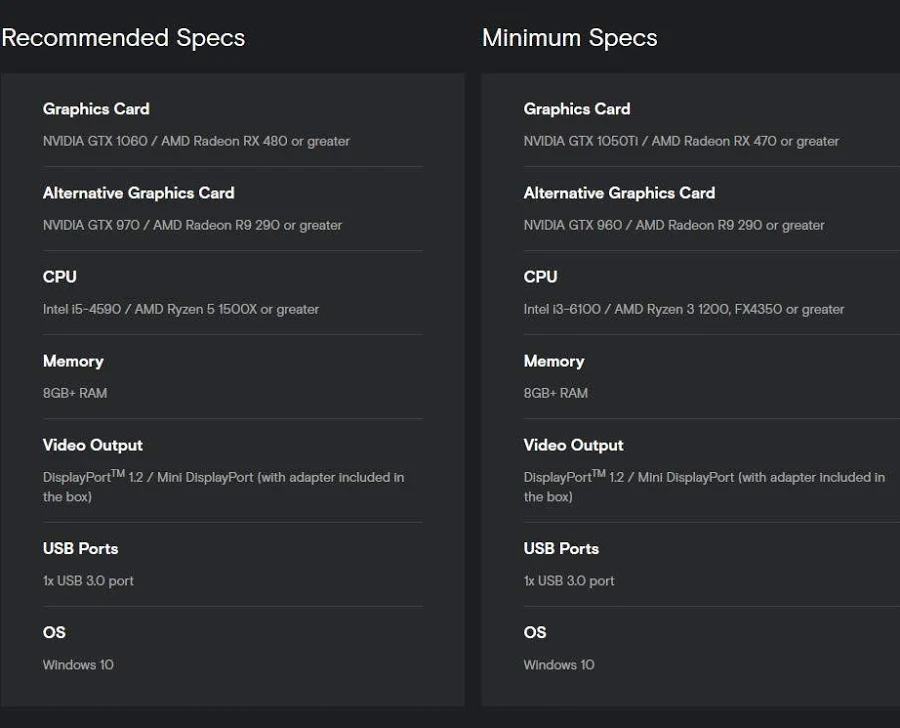Click Windows 10 text under Recommended Specs
The height and width of the screenshot is (728, 900).
(78, 664)
